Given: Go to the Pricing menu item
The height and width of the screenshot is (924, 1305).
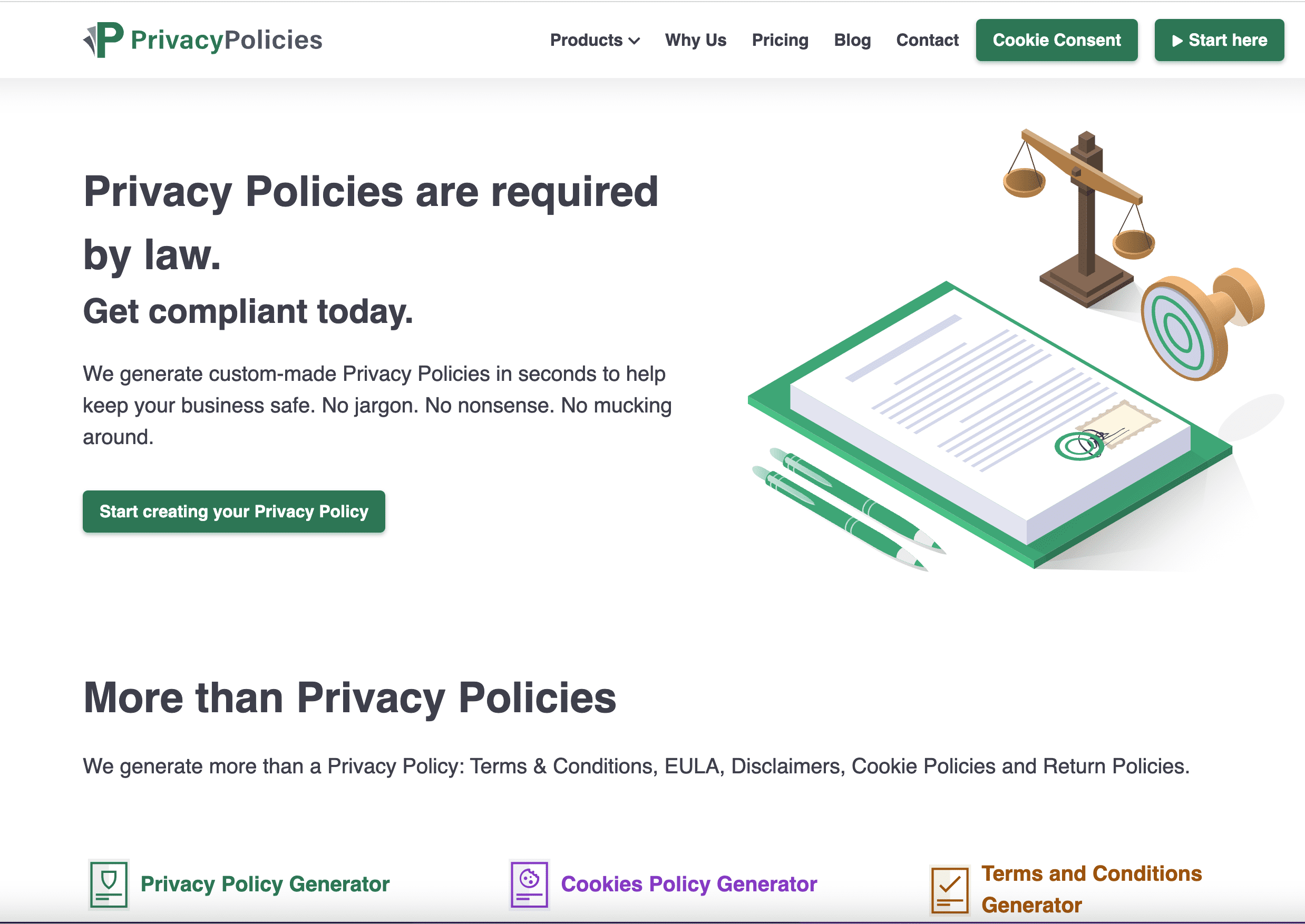Looking at the screenshot, I should pos(780,41).
